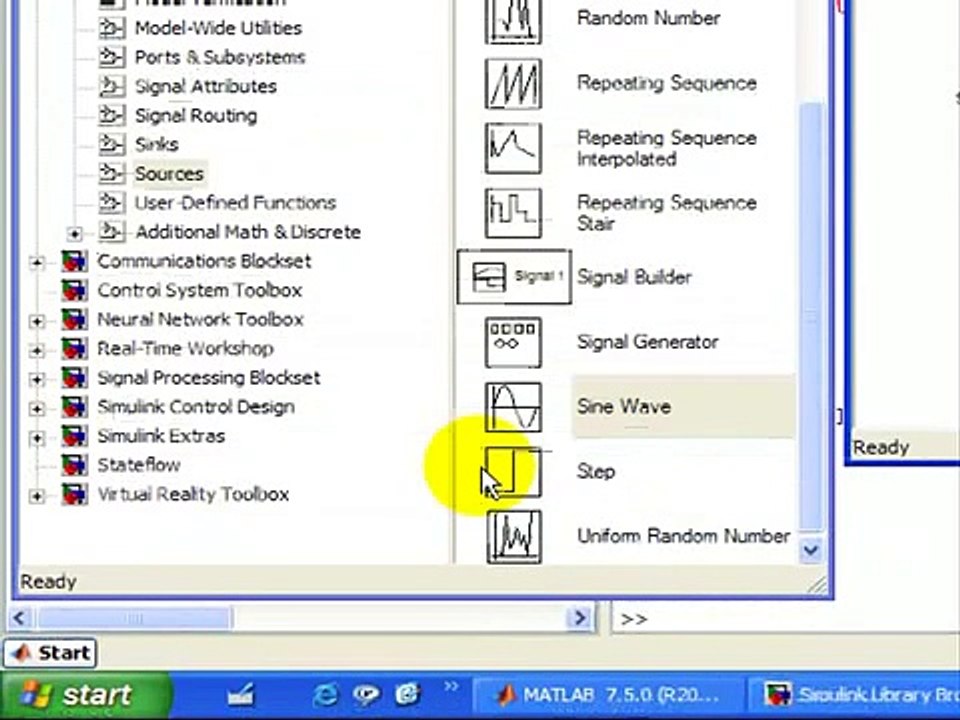
Task: Click the Model-Wide Utilities library icon
Action: pos(111,28)
